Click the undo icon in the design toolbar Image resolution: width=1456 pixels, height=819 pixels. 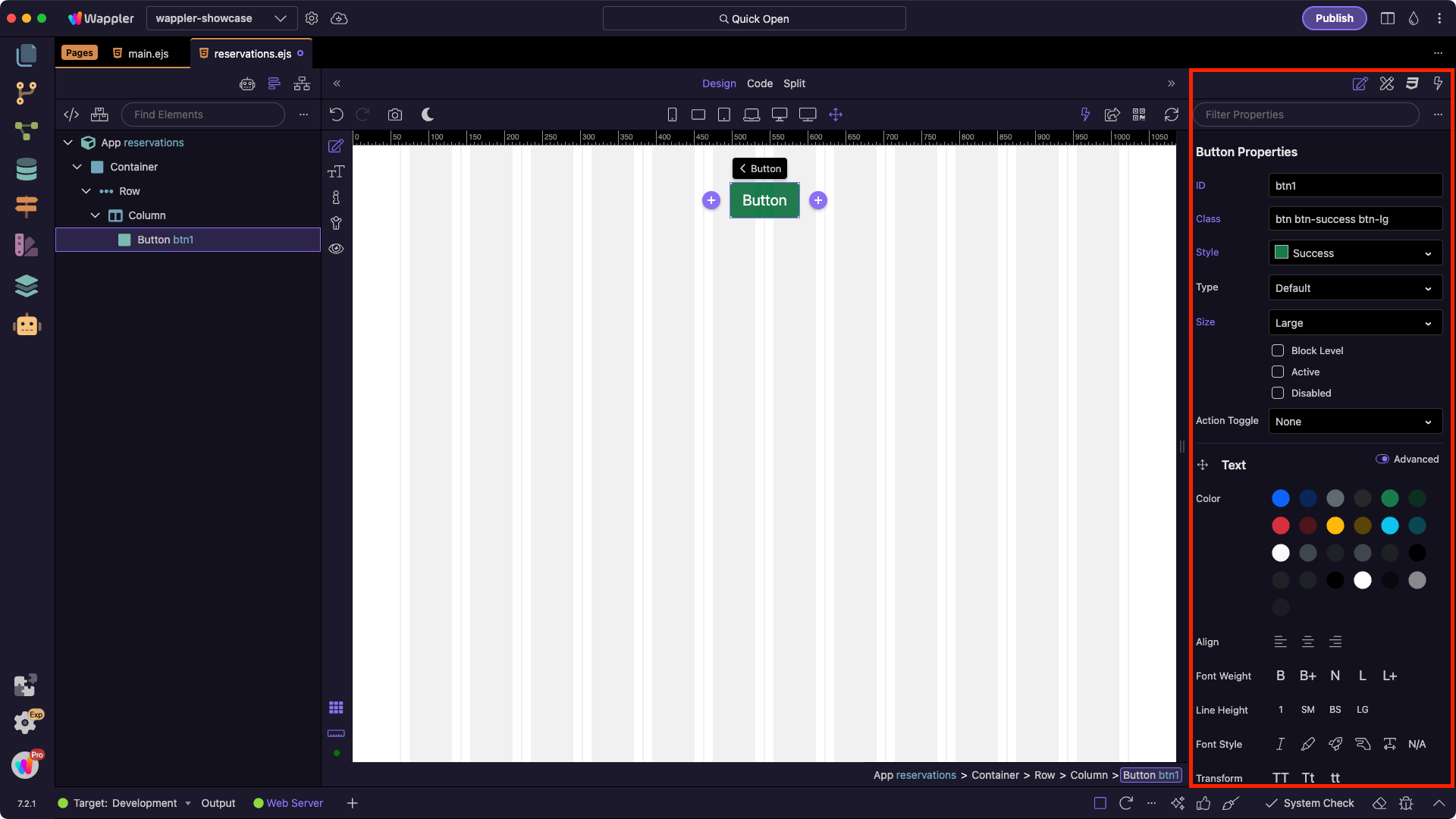[x=337, y=115]
